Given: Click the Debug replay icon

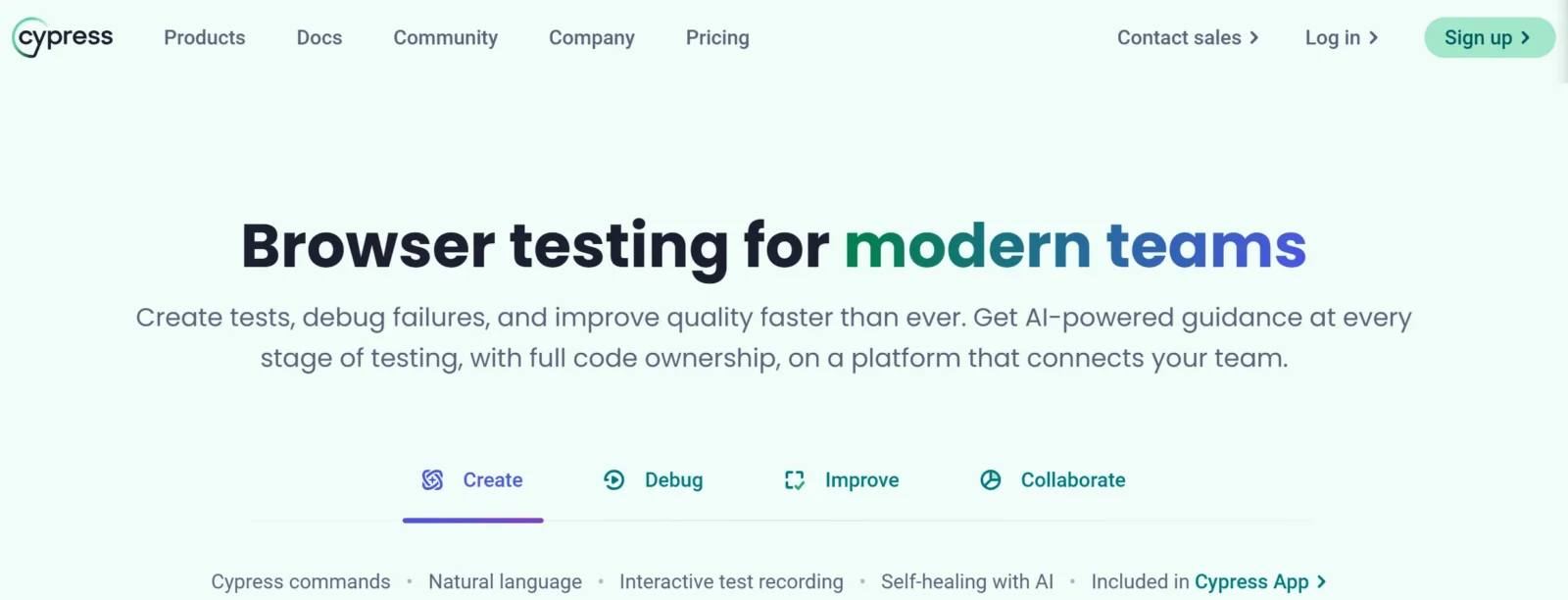Looking at the screenshot, I should (613, 479).
